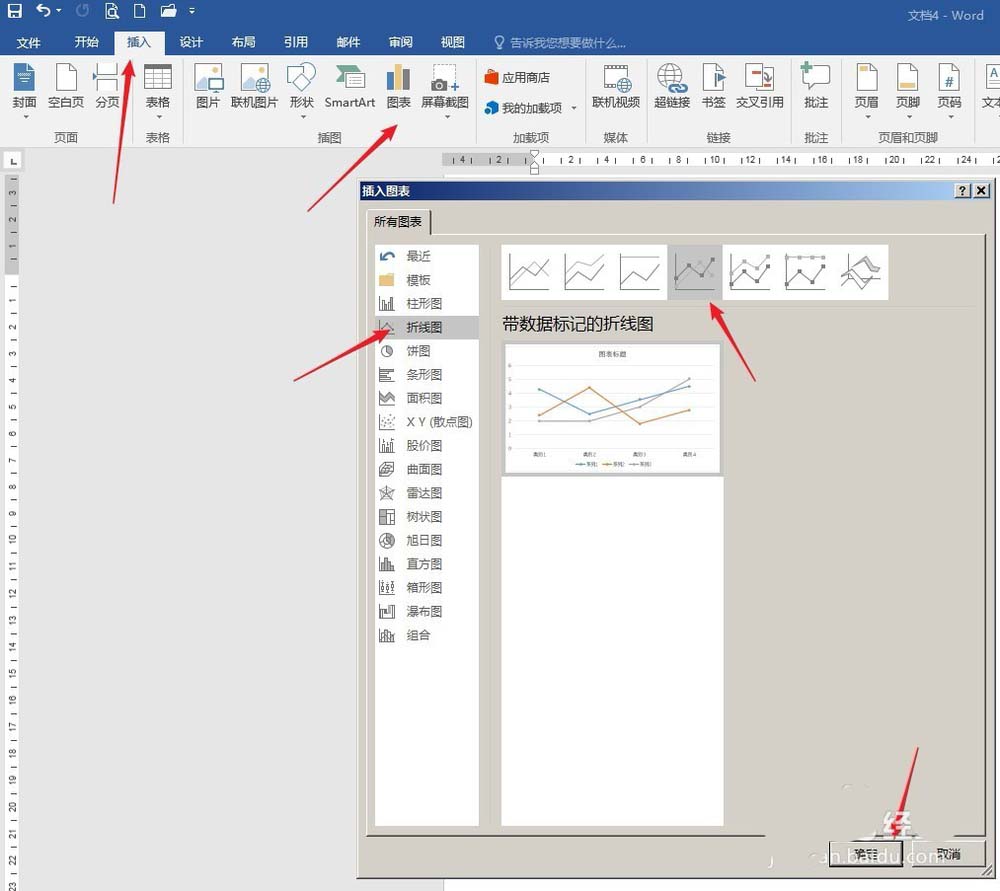
Task: Select the 3D line chart subtype
Action: pos(862,272)
